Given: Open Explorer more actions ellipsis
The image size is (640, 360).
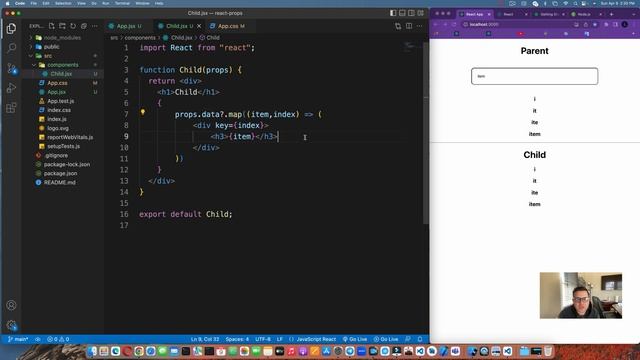Looking at the screenshot, I should (x=95, y=26).
